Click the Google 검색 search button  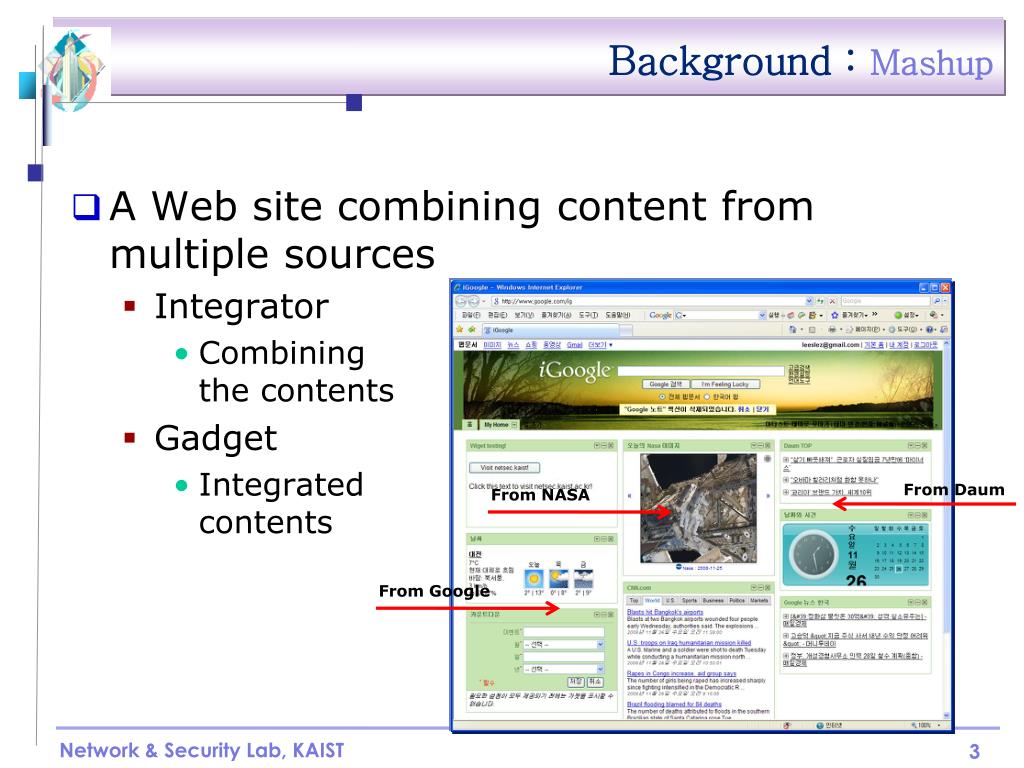665,384
